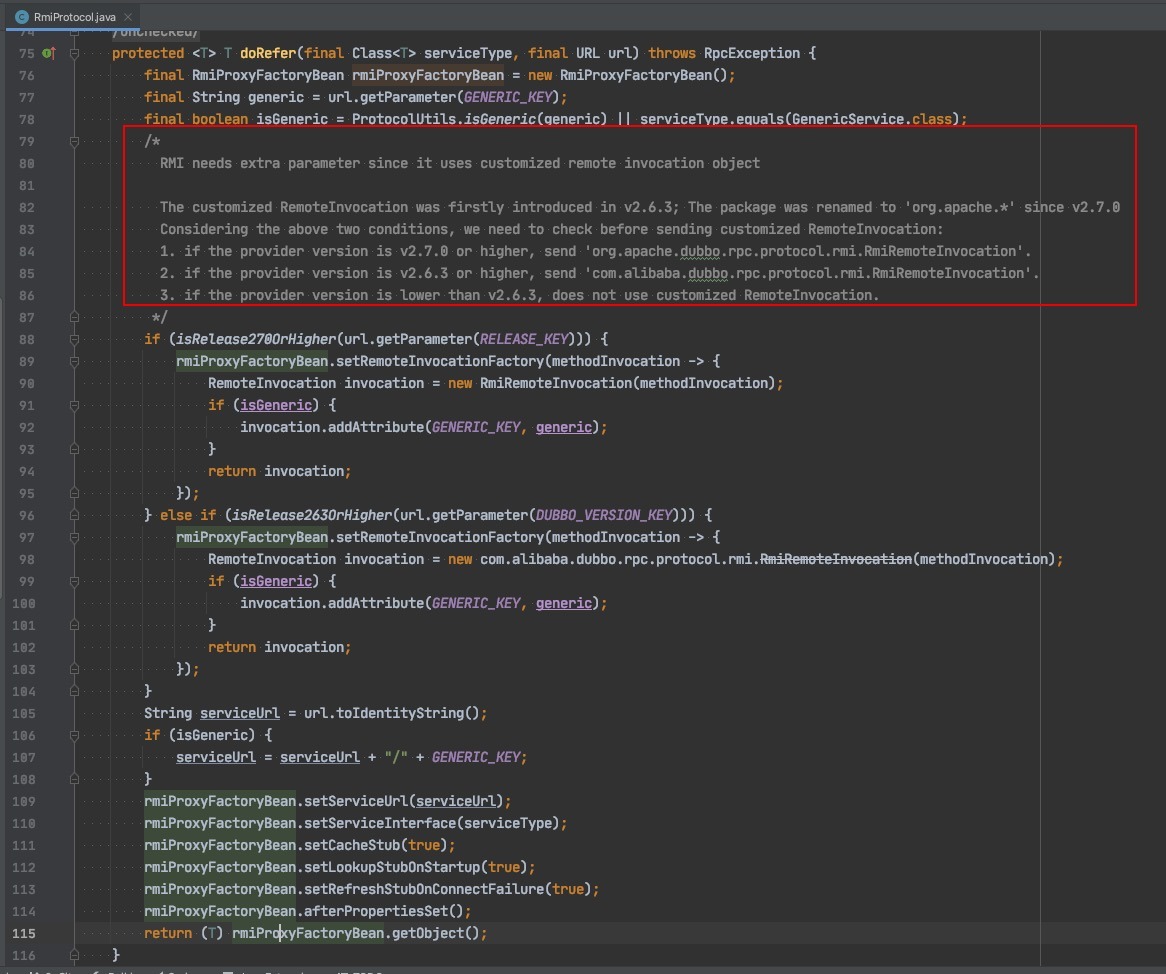Fold the lambda starting on line 89

(75, 361)
